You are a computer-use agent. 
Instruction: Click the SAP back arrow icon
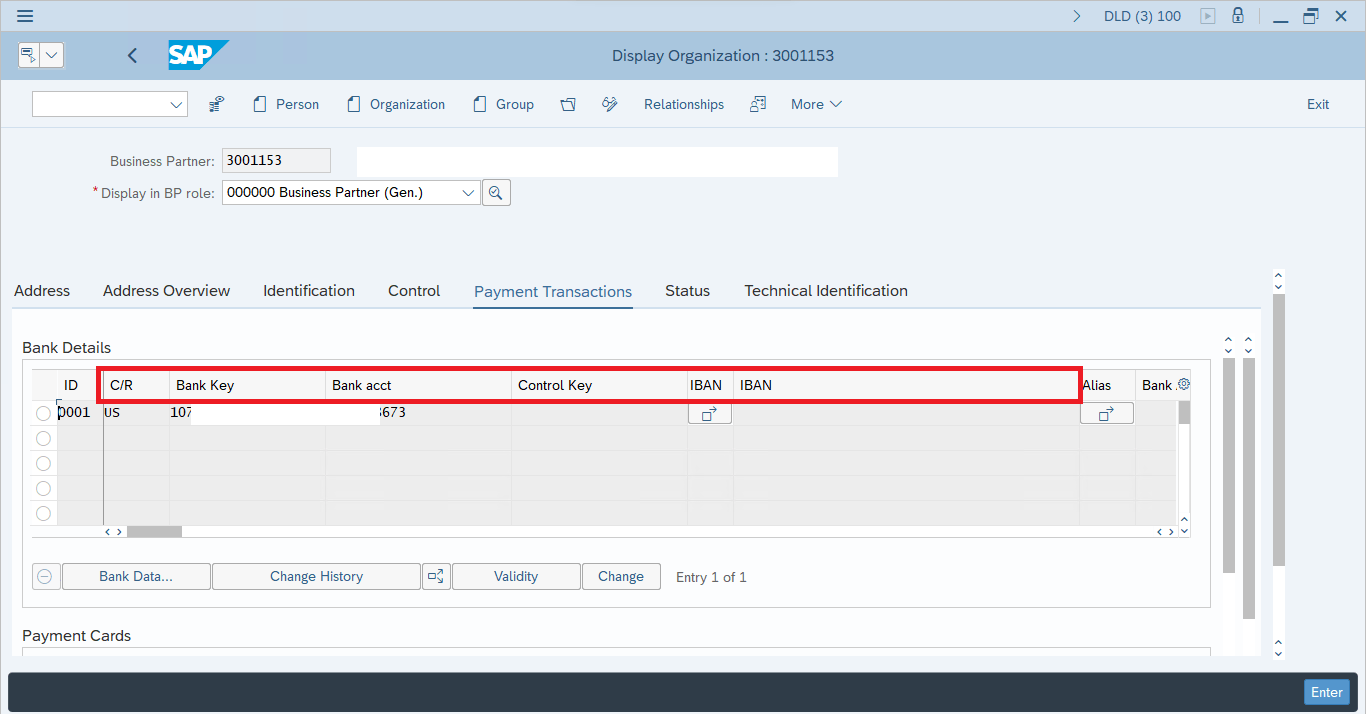click(132, 56)
